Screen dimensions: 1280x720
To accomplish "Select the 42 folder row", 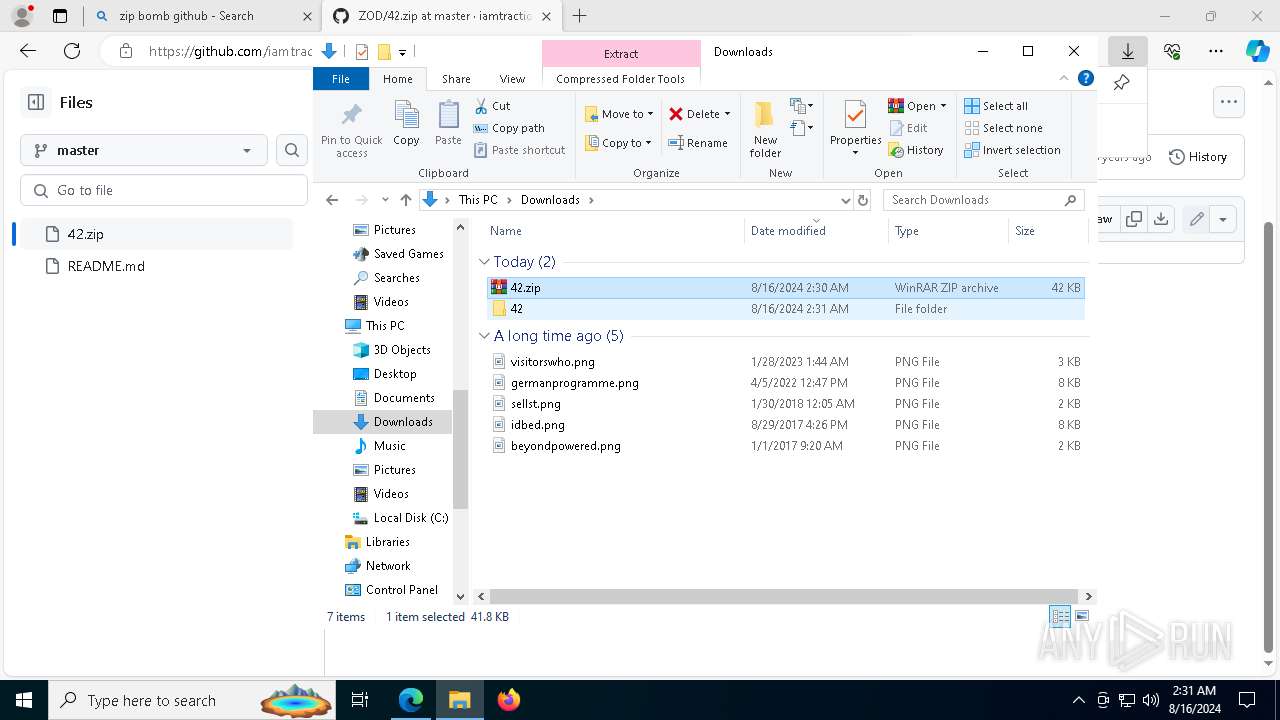I will click(786, 309).
